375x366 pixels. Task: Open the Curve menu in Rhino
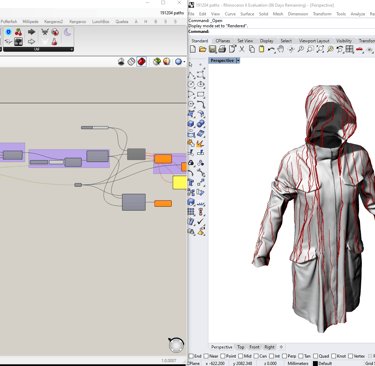[230, 14]
